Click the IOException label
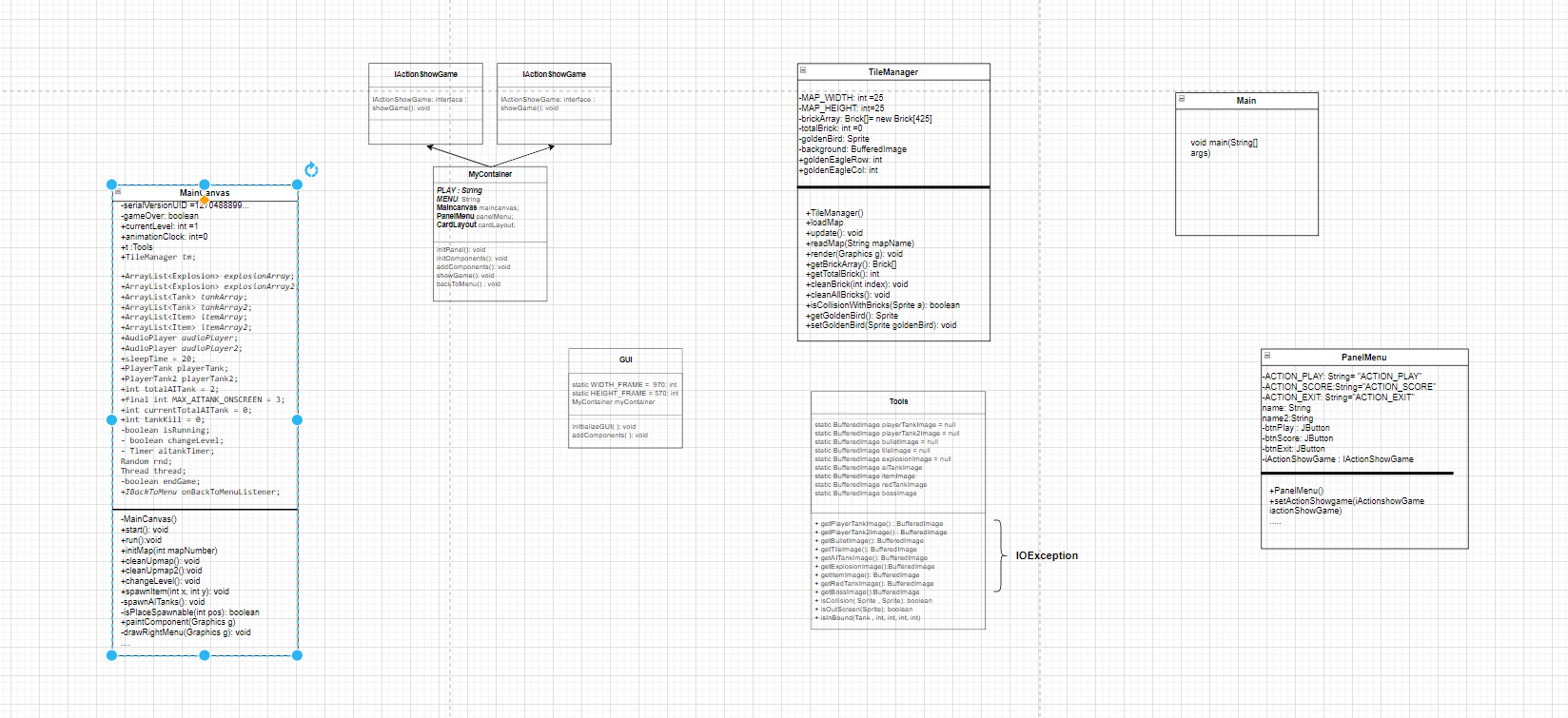1568x718 pixels. [1047, 555]
